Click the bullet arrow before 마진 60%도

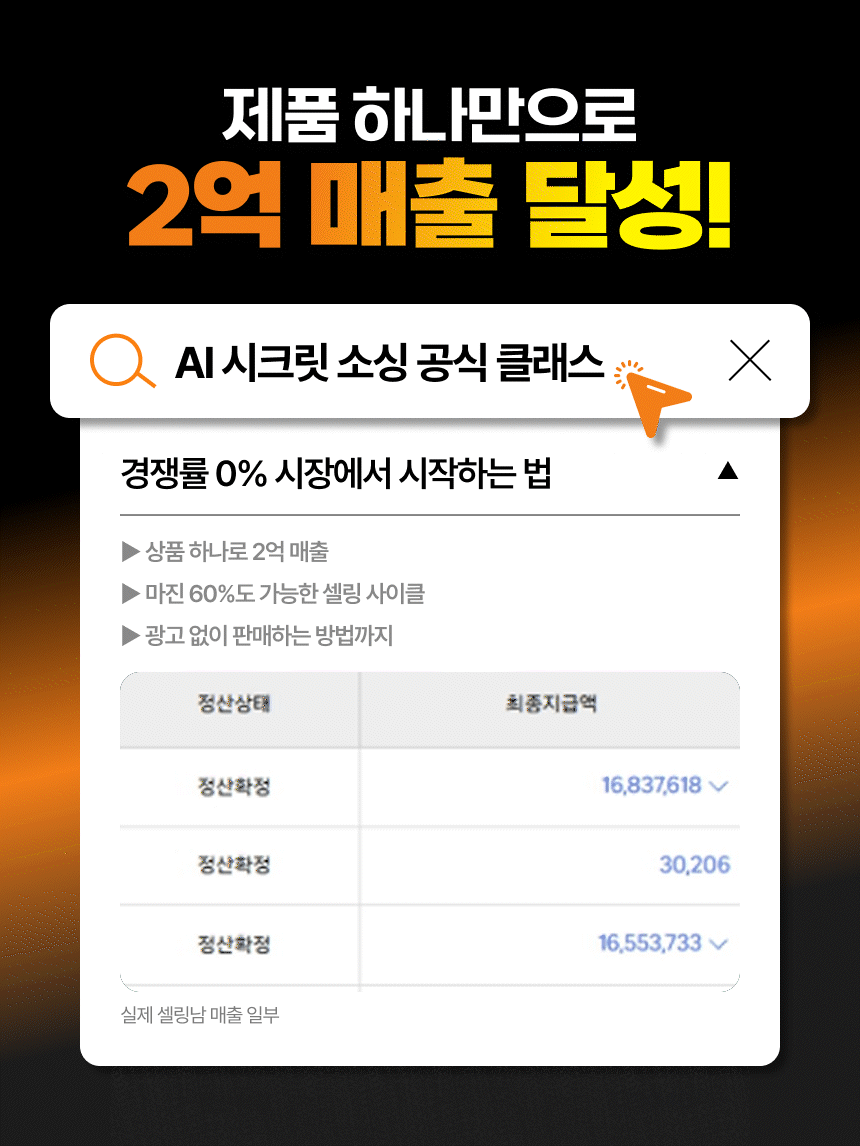pos(131,593)
